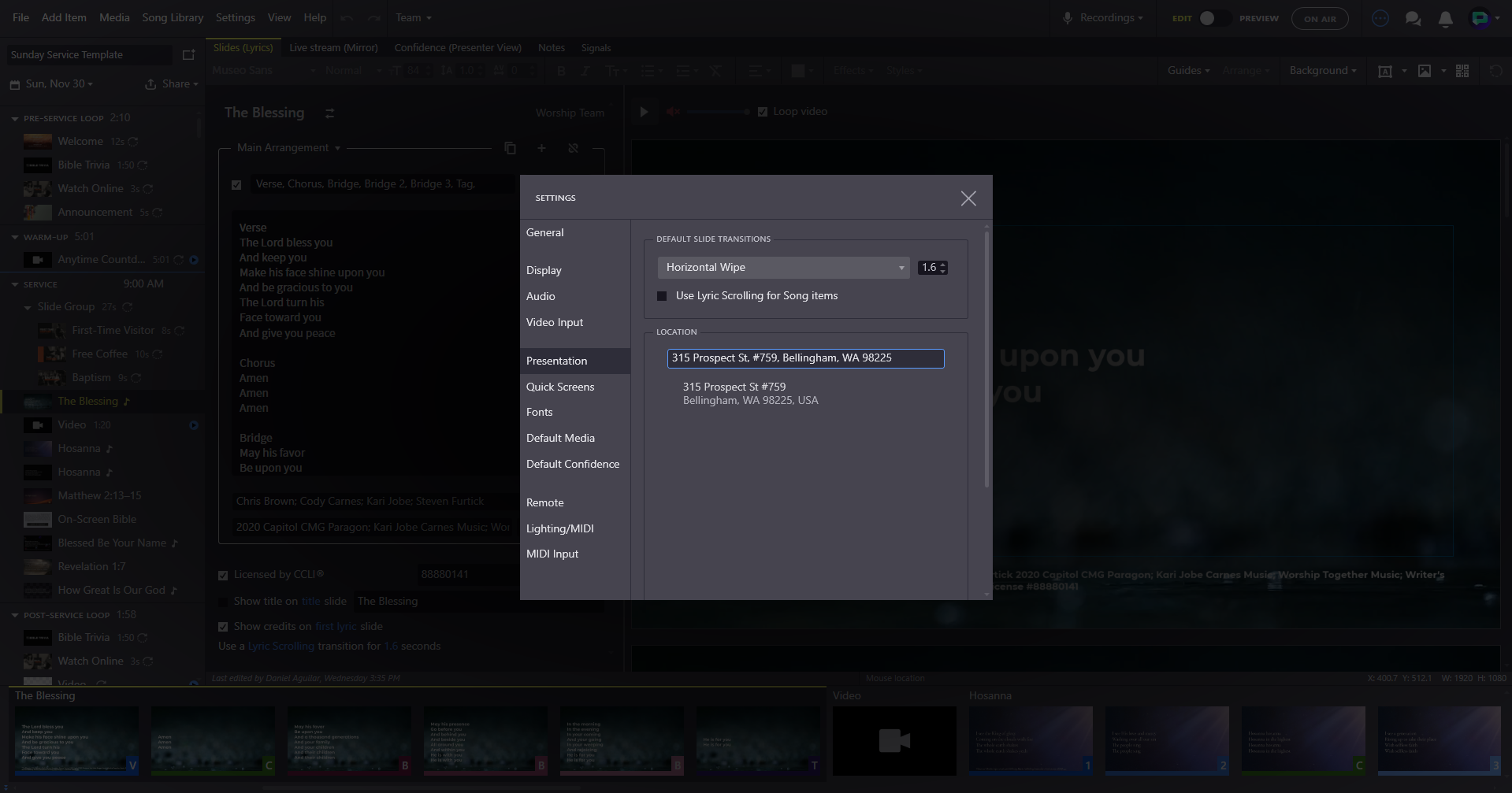Click the Location address input field
Image resolution: width=1512 pixels, height=793 pixels.
(805, 358)
